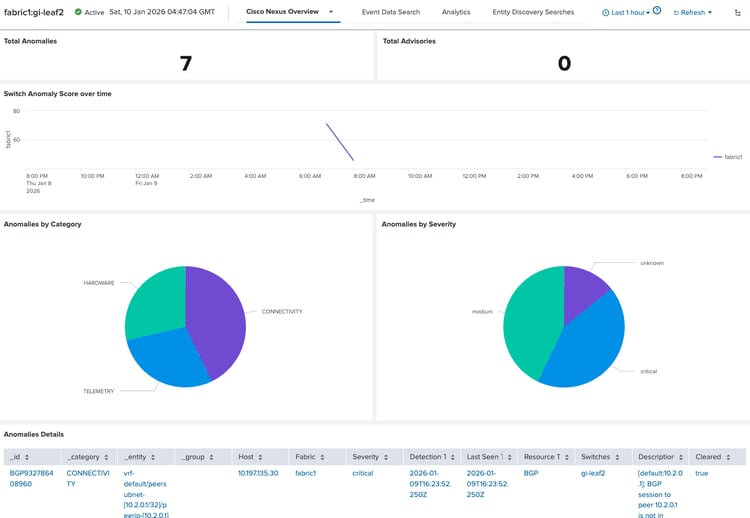The height and width of the screenshot is (518, 750).
Task: Click host 10.197.135.30 in the table
Action: click(x=258, y=473)
